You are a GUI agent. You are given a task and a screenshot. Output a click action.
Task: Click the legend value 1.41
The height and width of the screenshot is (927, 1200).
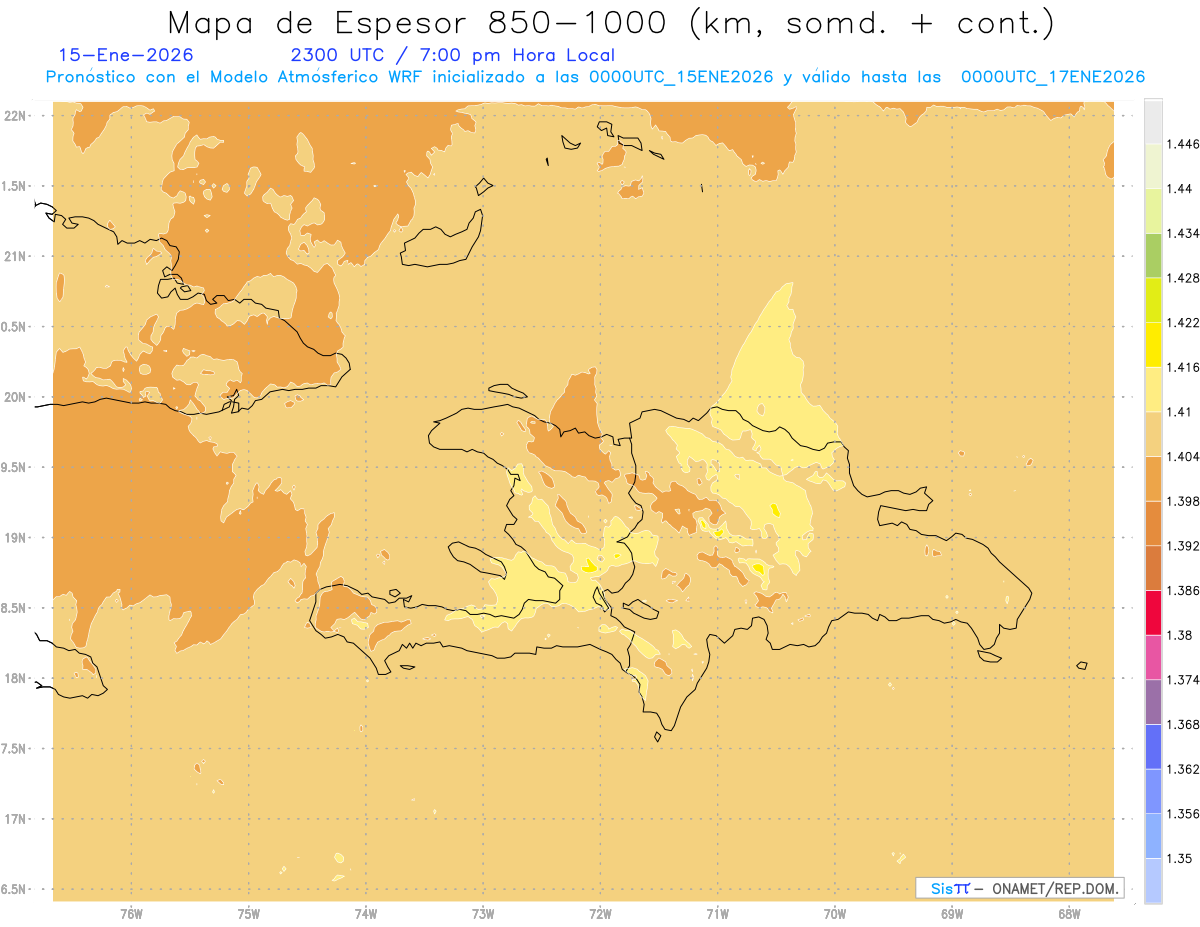click(1181, 411)
